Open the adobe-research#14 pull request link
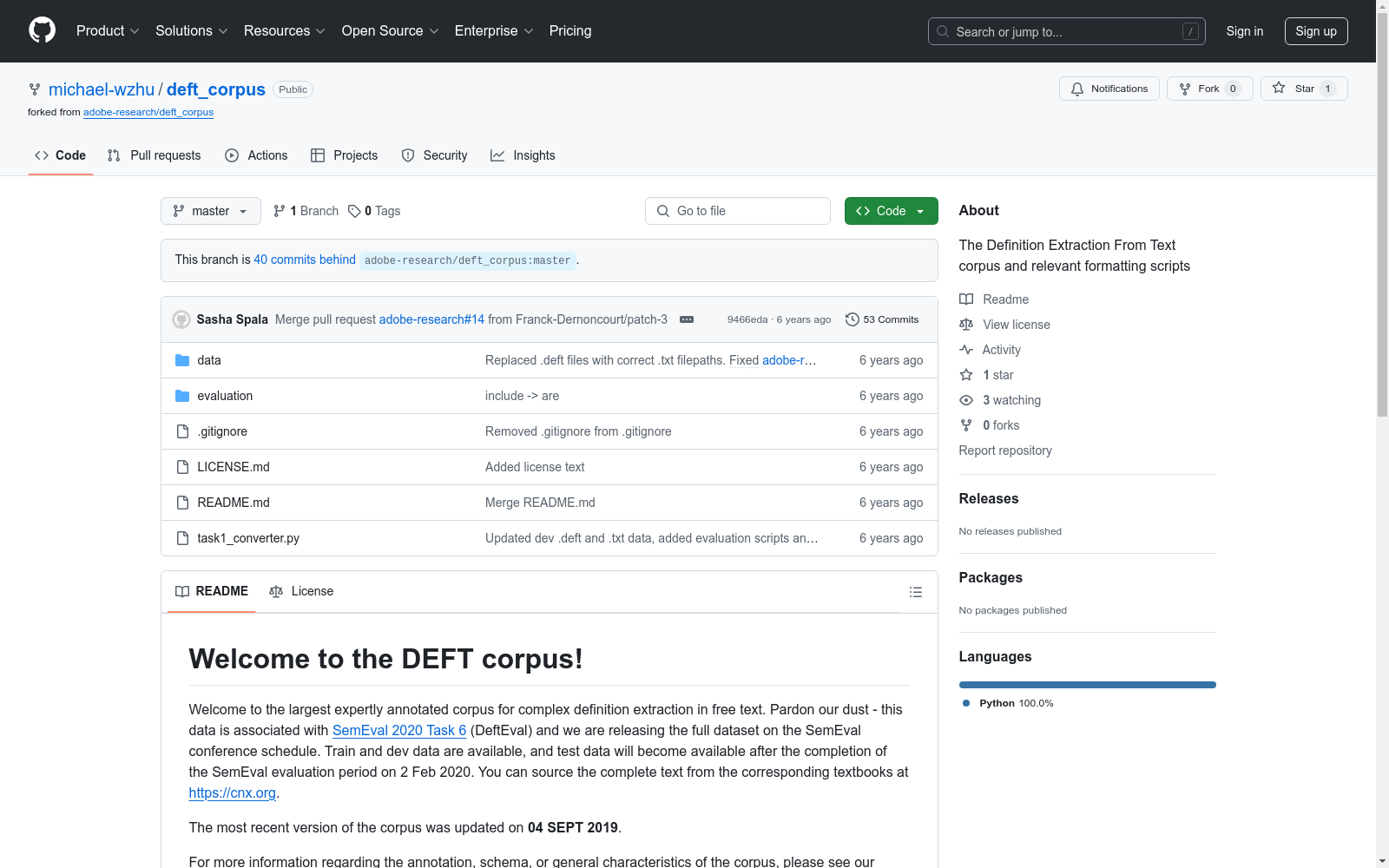Screen dimensions: 1389x868 point(431,319)
